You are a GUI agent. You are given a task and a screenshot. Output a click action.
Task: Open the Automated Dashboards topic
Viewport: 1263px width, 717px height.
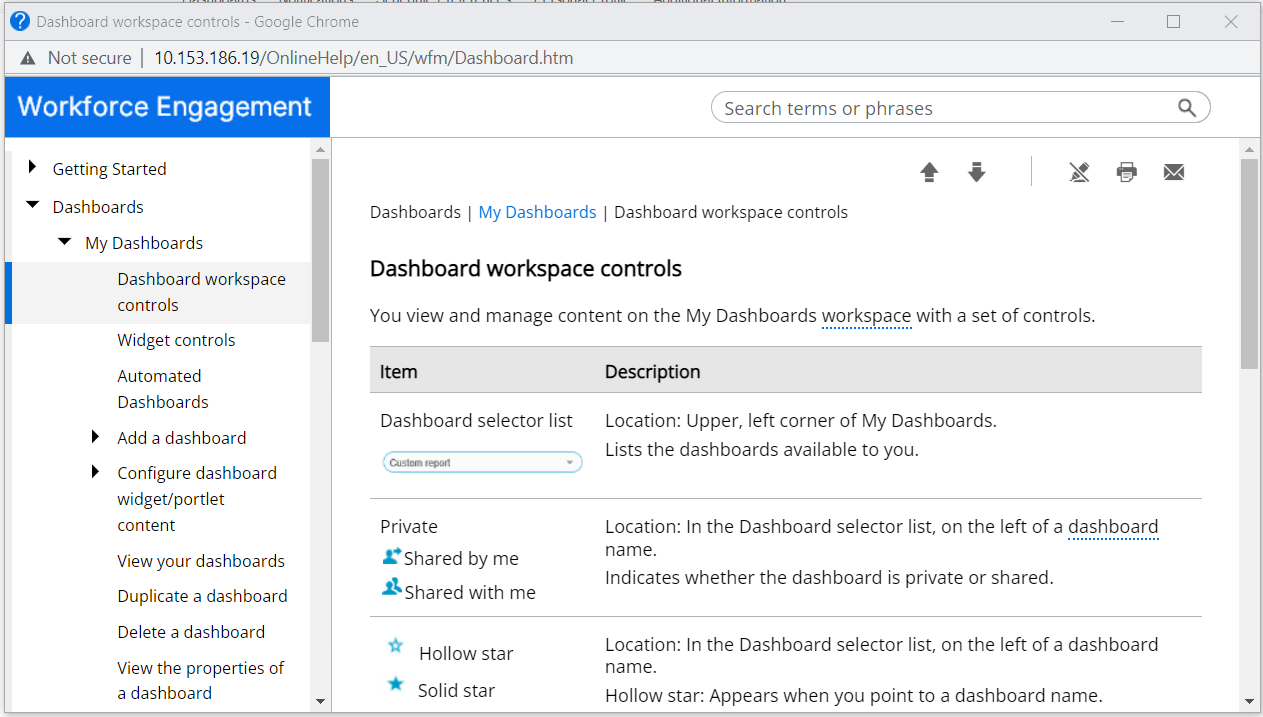coord(162,389)
